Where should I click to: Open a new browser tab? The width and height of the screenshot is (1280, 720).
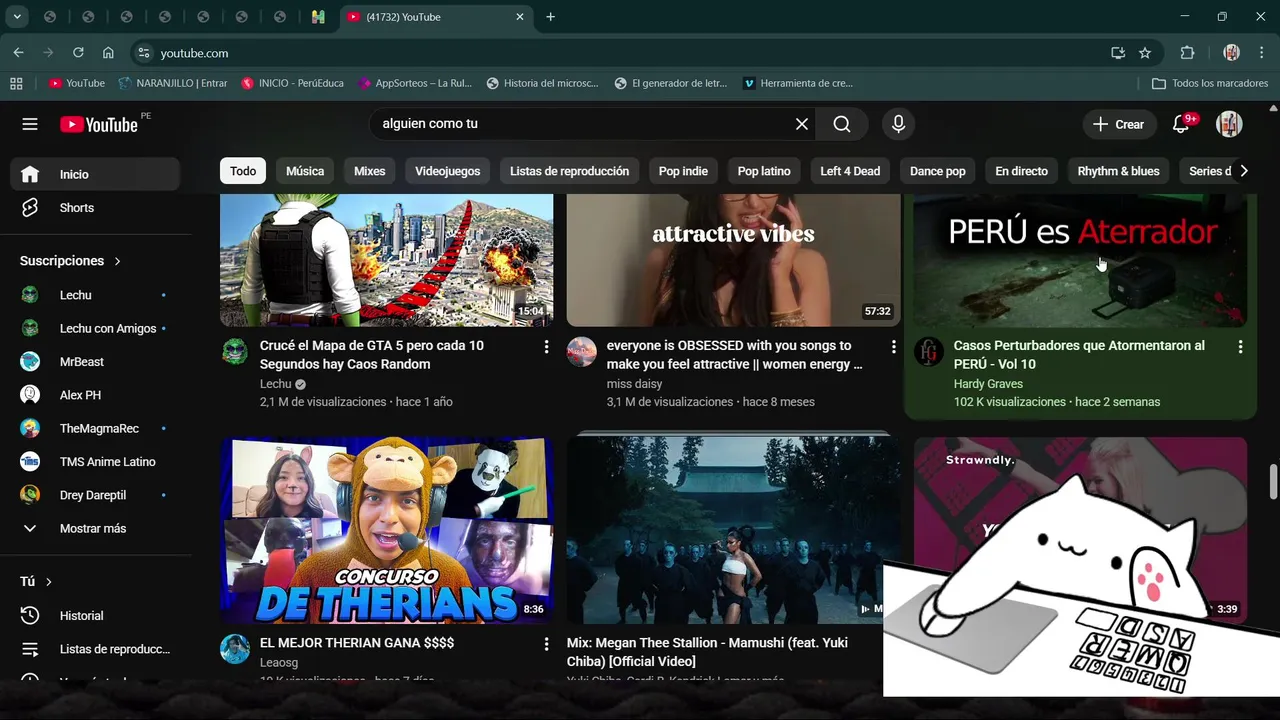550,17
